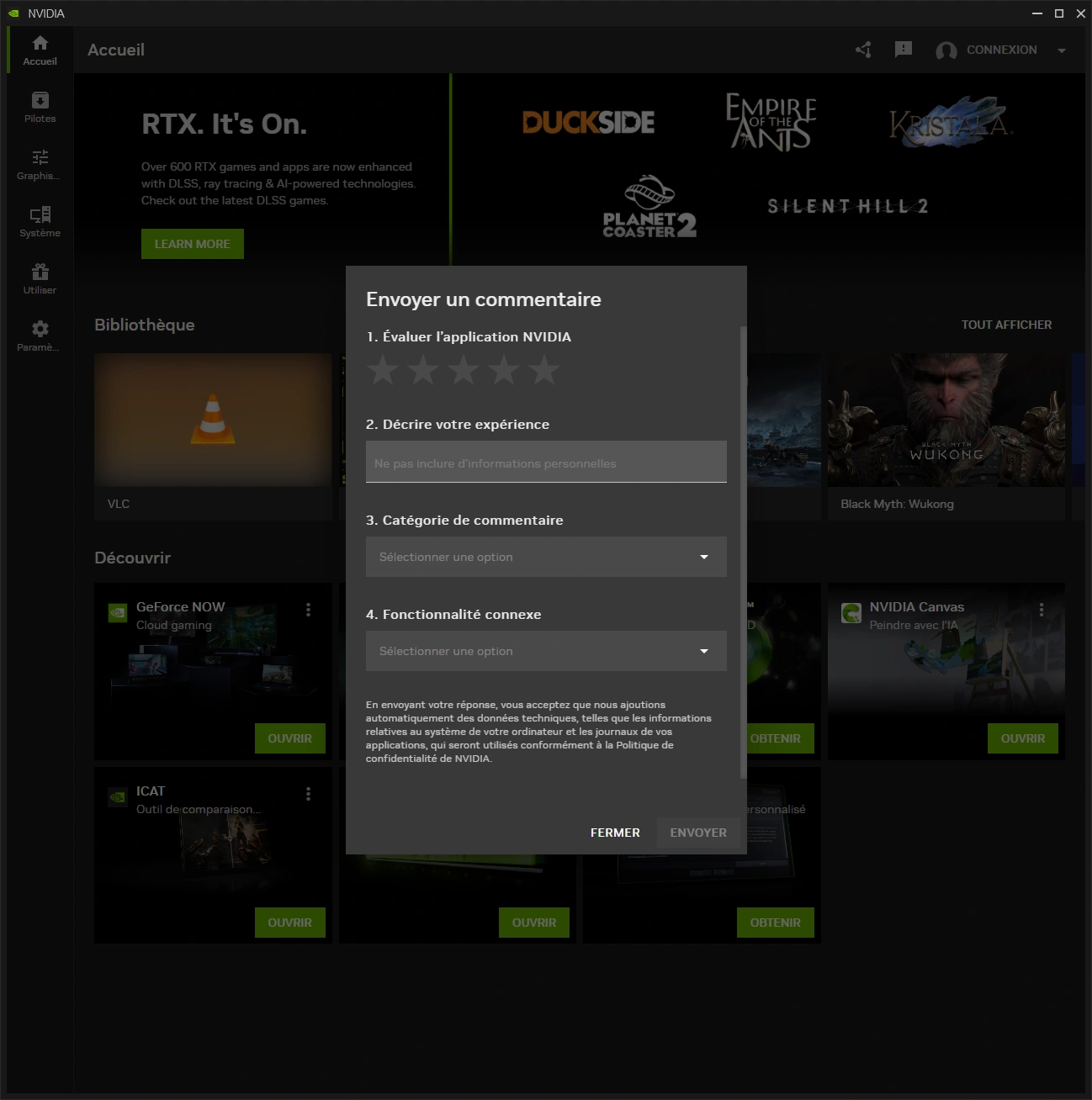Click the experience description text field
The width and height of the screenshot is (1092, 1100).
pos(546,462)
